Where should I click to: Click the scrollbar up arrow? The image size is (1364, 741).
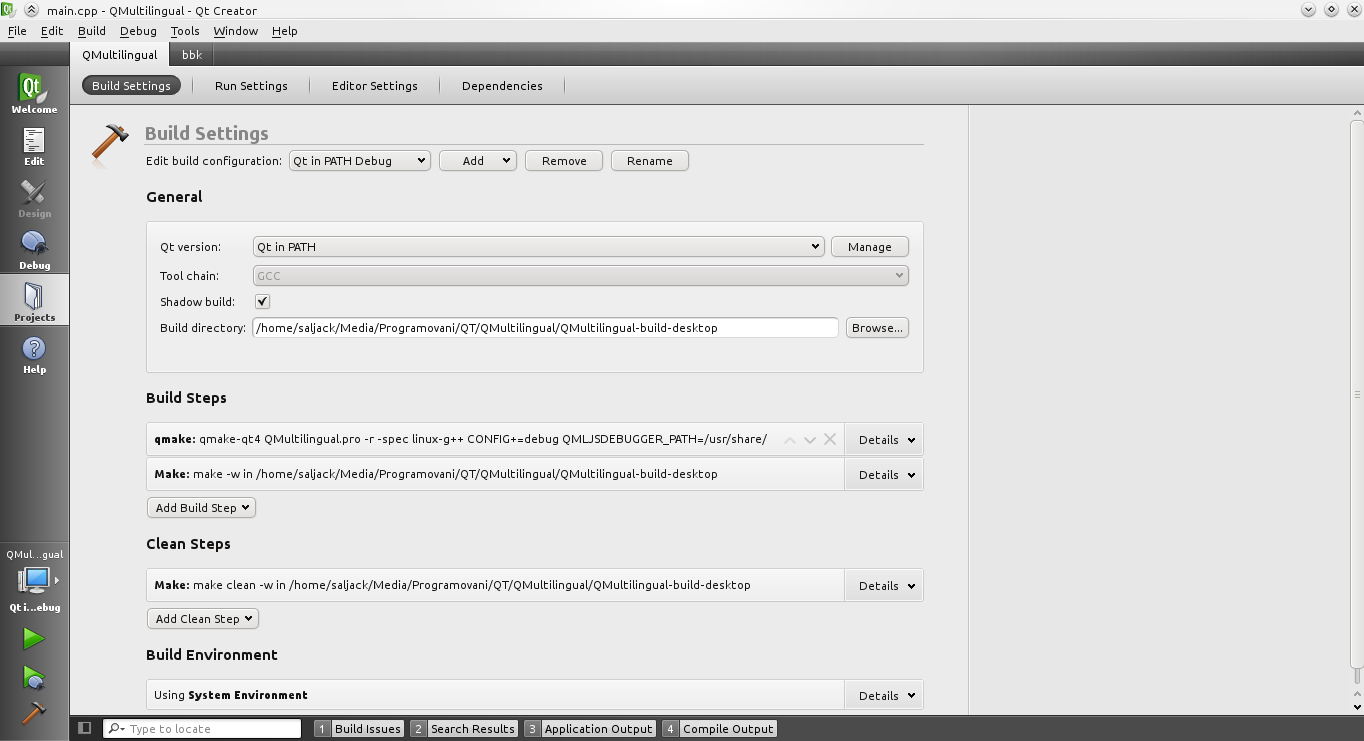click(x=1357, y=113)
